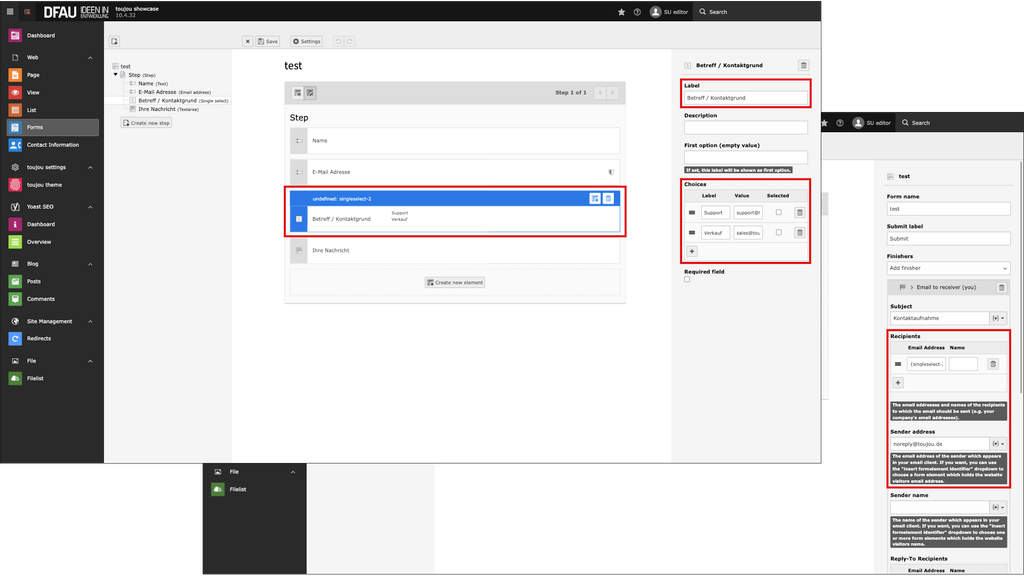Click the bookmarks star icon in top bar
The height and width of the screenshot is (576, 1024).
(x=621, y=12)
